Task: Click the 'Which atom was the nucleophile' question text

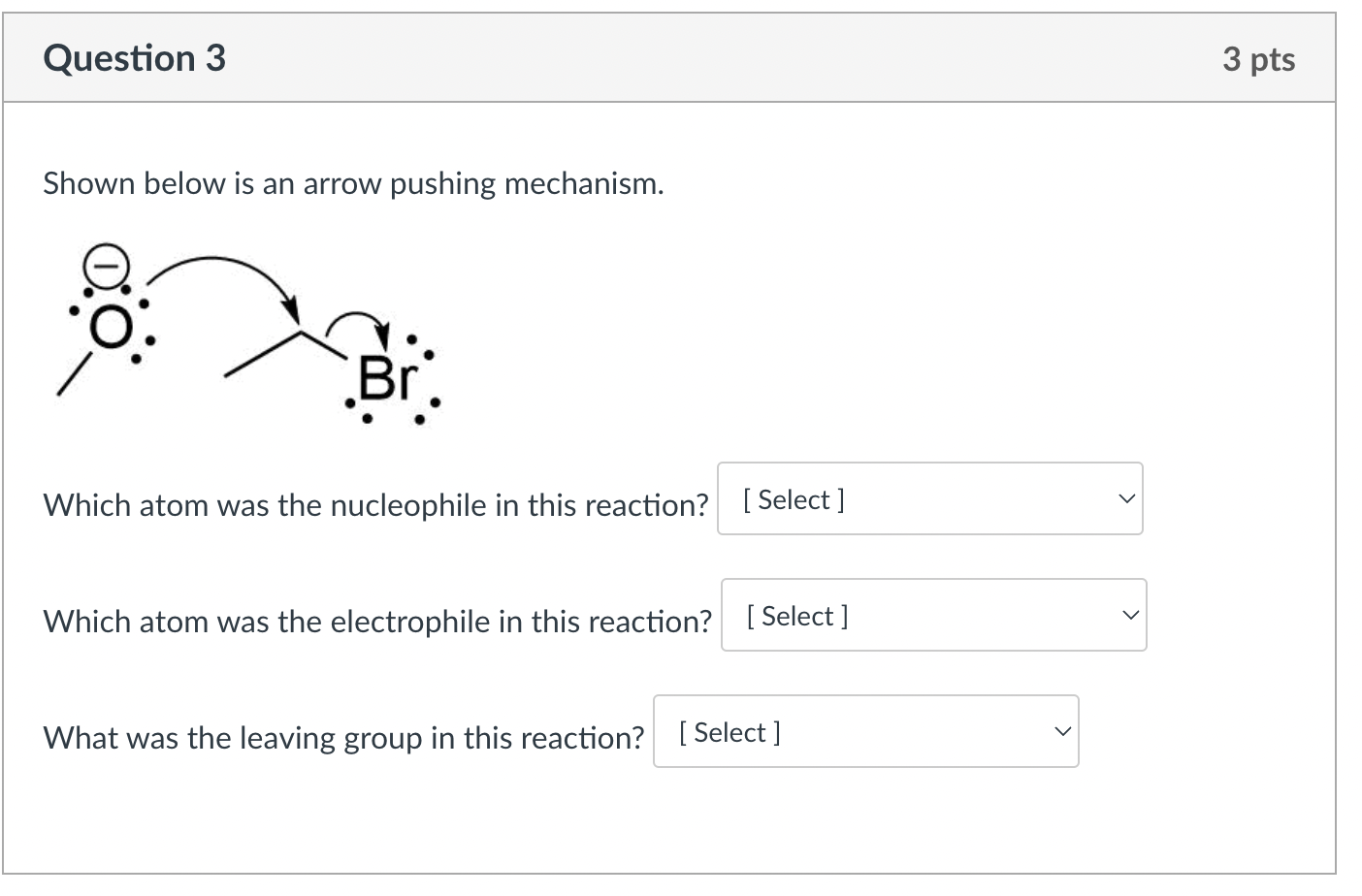Action: [375, 505]
